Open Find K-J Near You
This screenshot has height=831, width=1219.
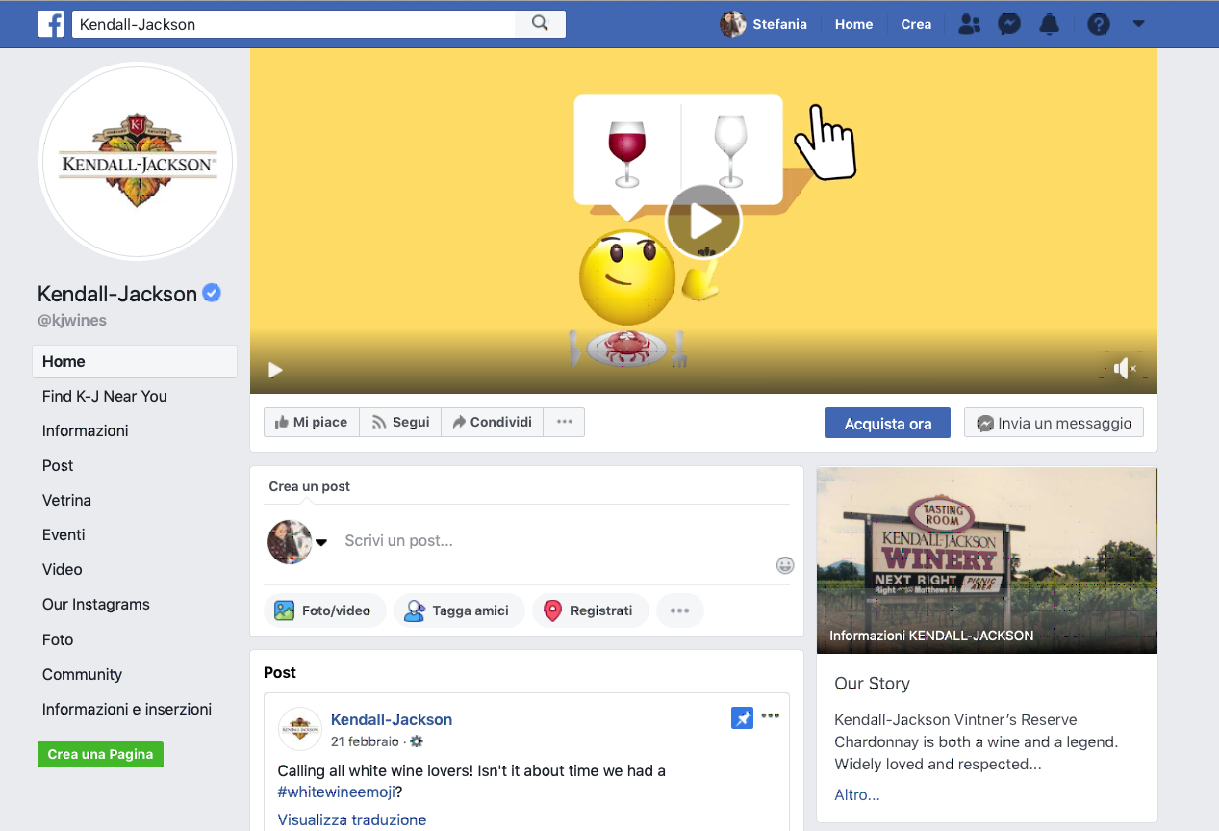(x=104, y=397)
